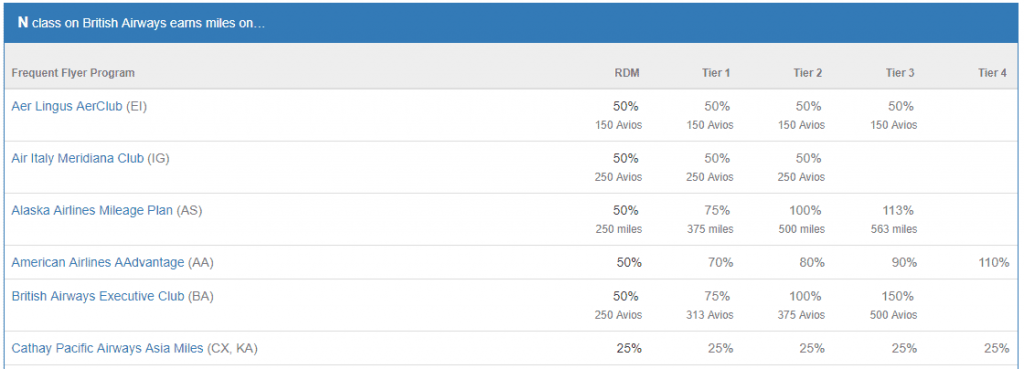Click the Frequent Flyer Program column header
The height and width of the screenshot is (369, 1024).
[73, 73]
